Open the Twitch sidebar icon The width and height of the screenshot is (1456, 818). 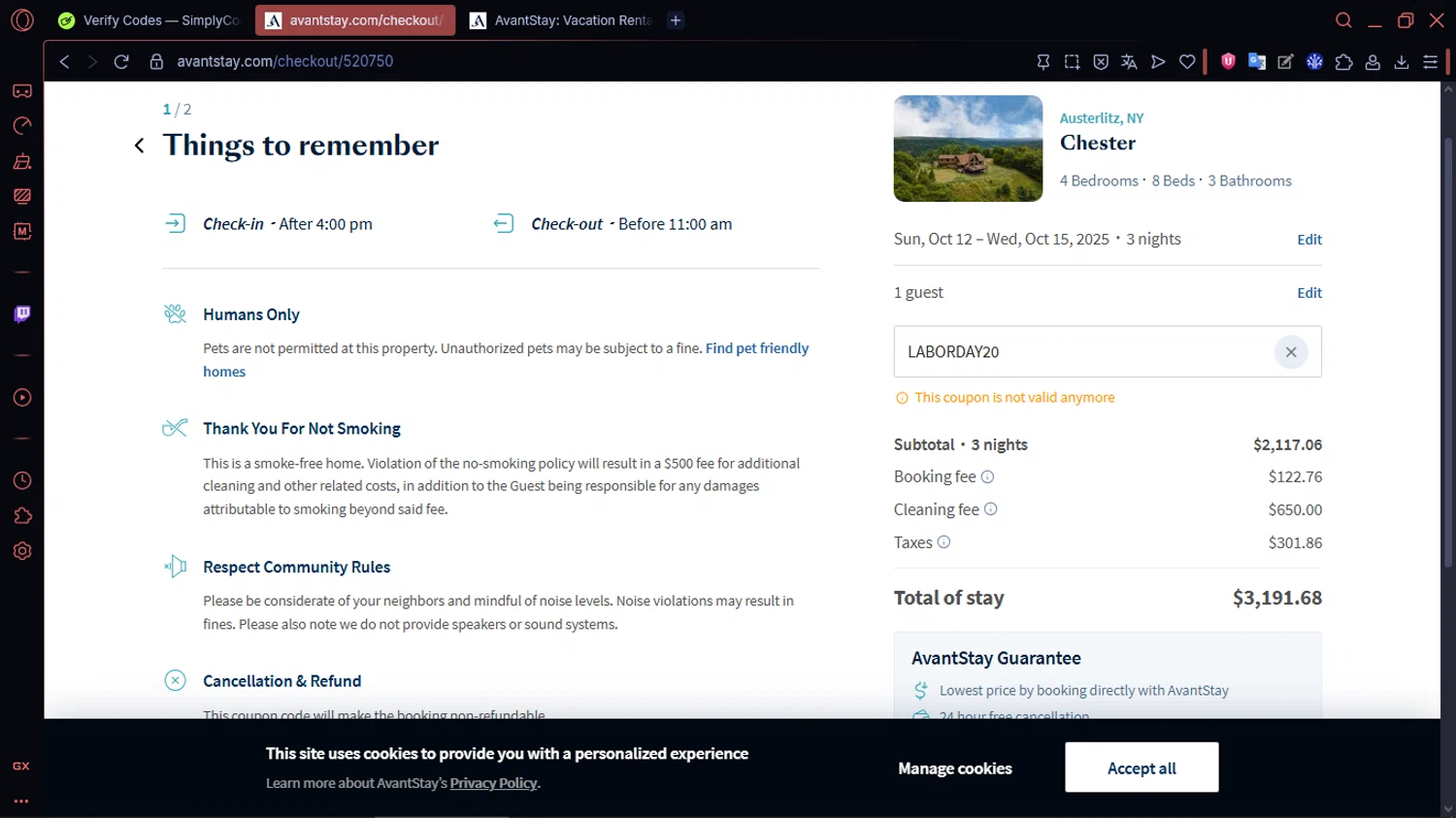click(22, 314)
